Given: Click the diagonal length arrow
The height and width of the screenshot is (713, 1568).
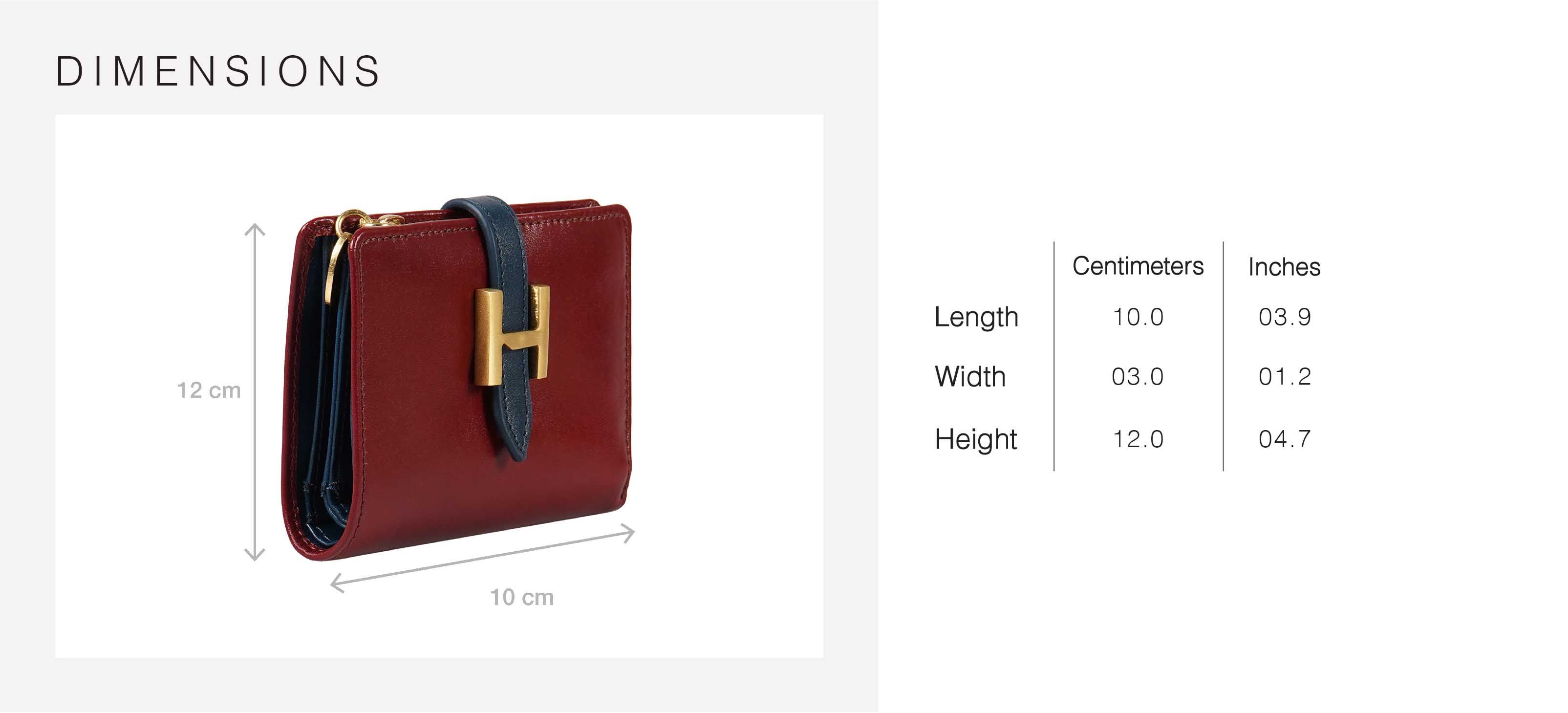Looking at the screenshot, I should 482,558.
